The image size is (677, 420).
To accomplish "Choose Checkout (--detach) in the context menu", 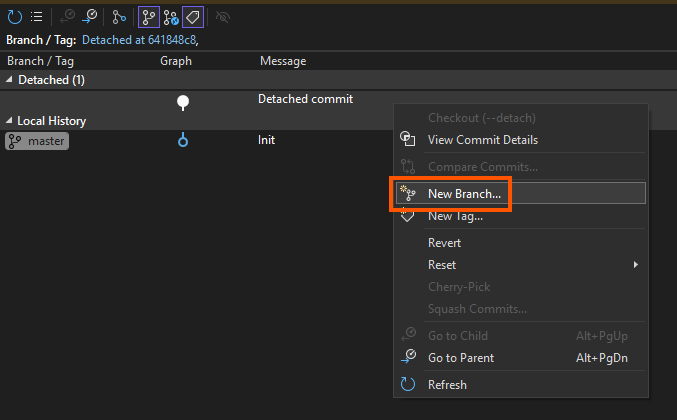I will click(x=521, y=118).
